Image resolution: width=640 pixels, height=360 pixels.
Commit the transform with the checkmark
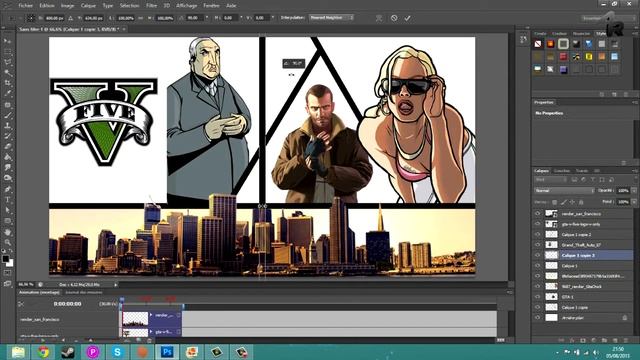(407, 18)
